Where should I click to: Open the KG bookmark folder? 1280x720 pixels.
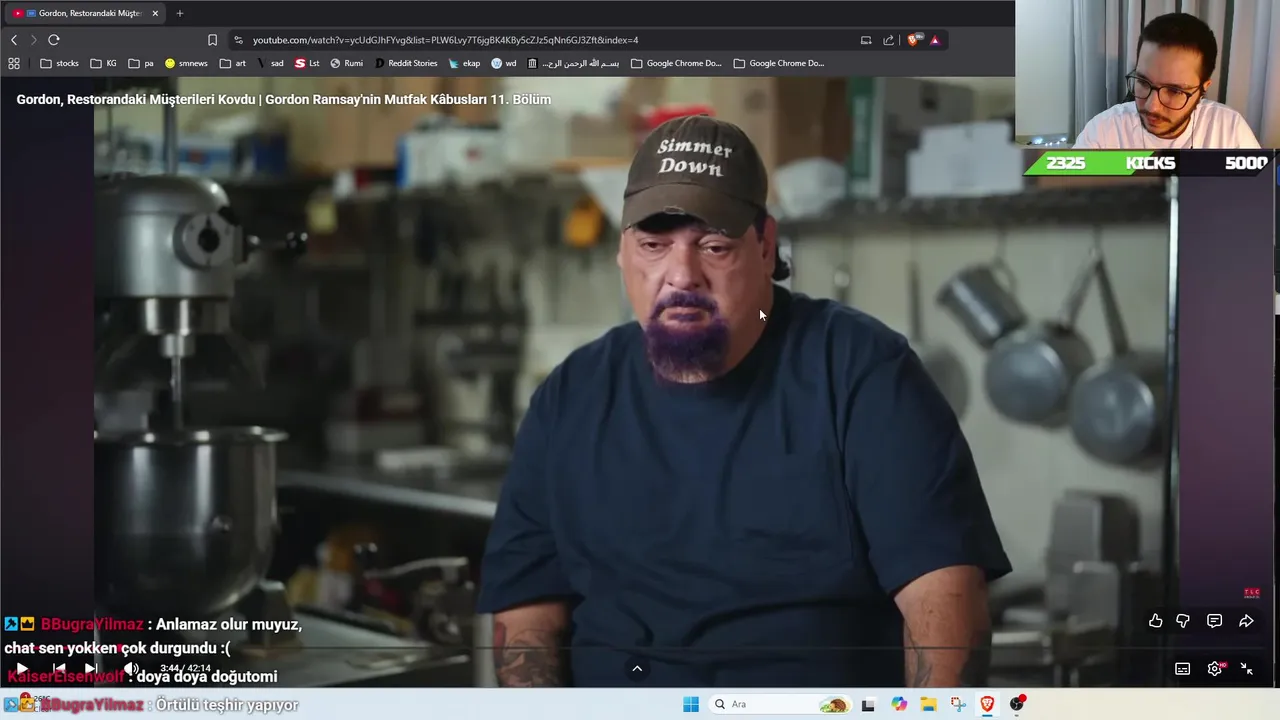[x=103, y=63]
